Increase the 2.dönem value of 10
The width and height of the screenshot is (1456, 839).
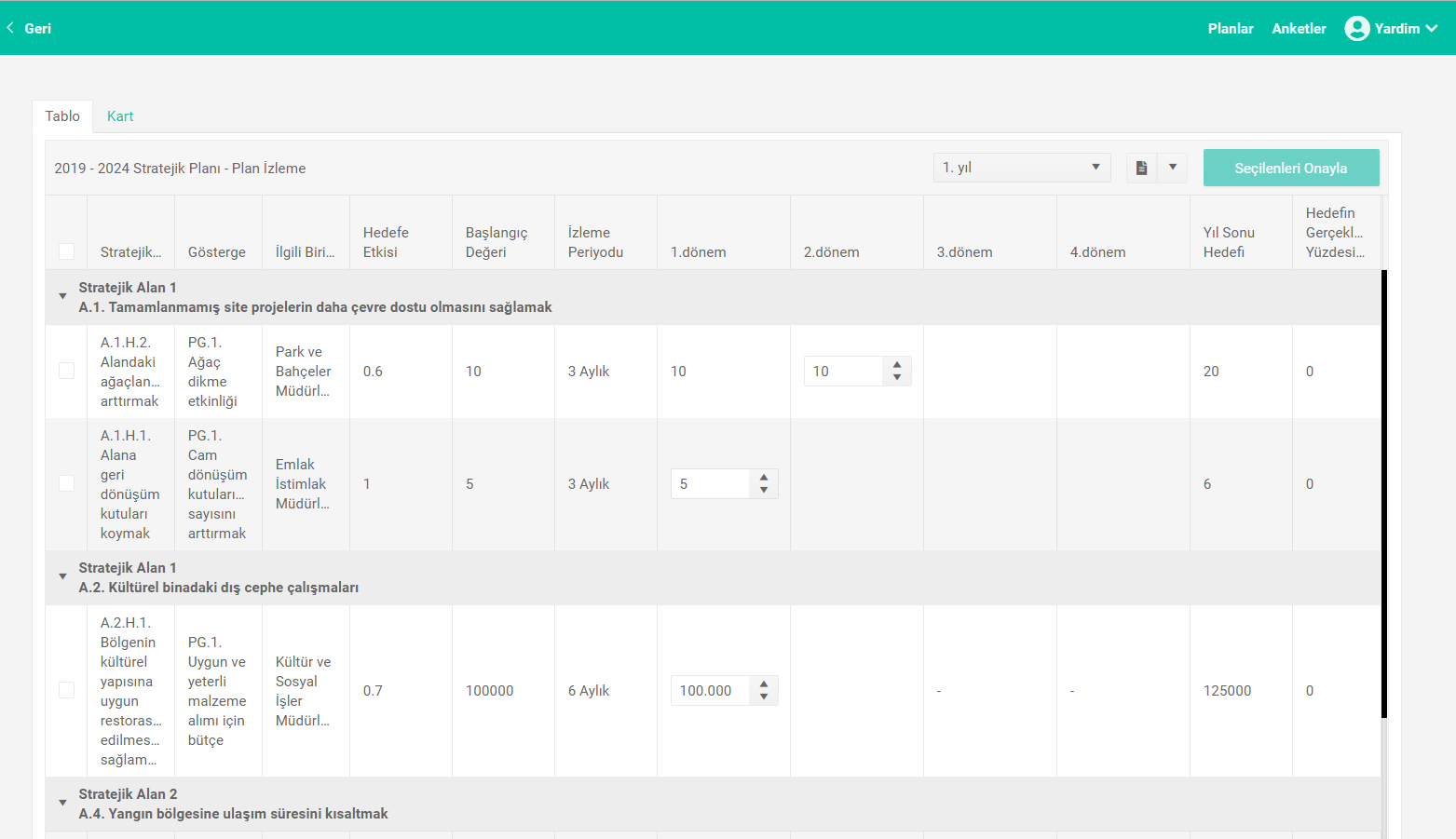click(x=897, y=365)
